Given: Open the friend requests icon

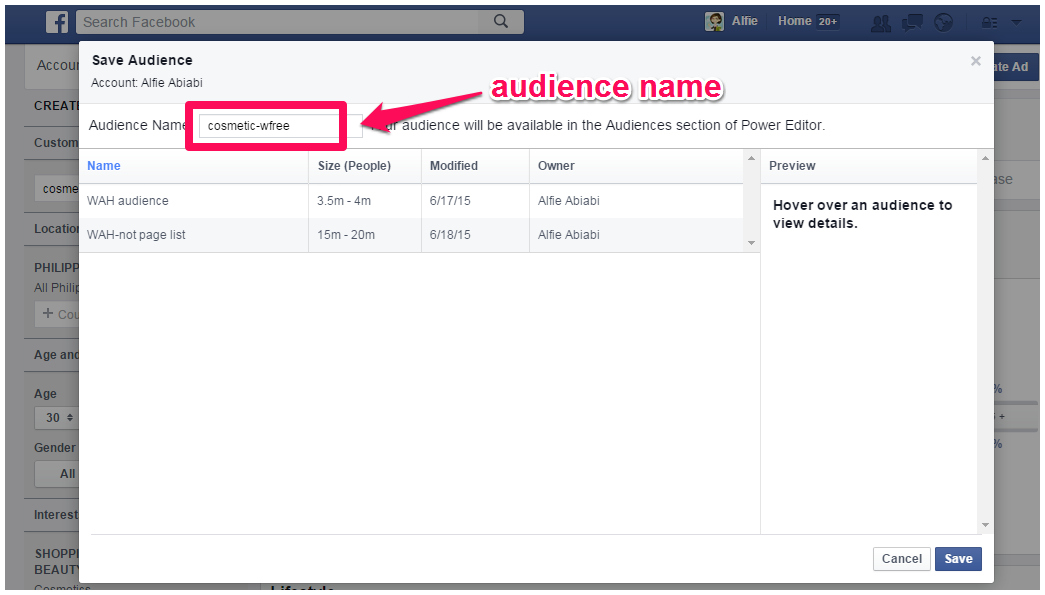Looking at the screenshot, I should pyautogui.click(x=881, y=22).
